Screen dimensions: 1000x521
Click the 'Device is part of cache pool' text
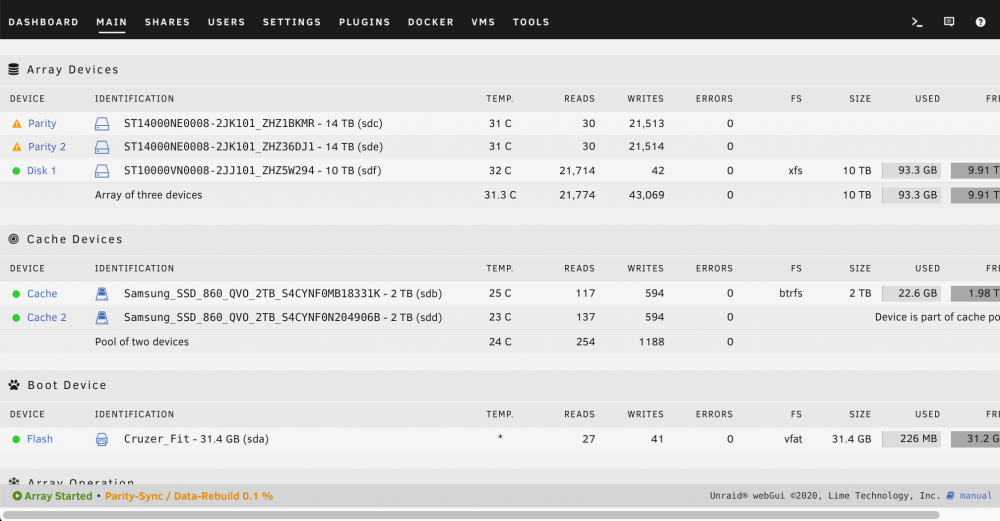coord(937,317)
